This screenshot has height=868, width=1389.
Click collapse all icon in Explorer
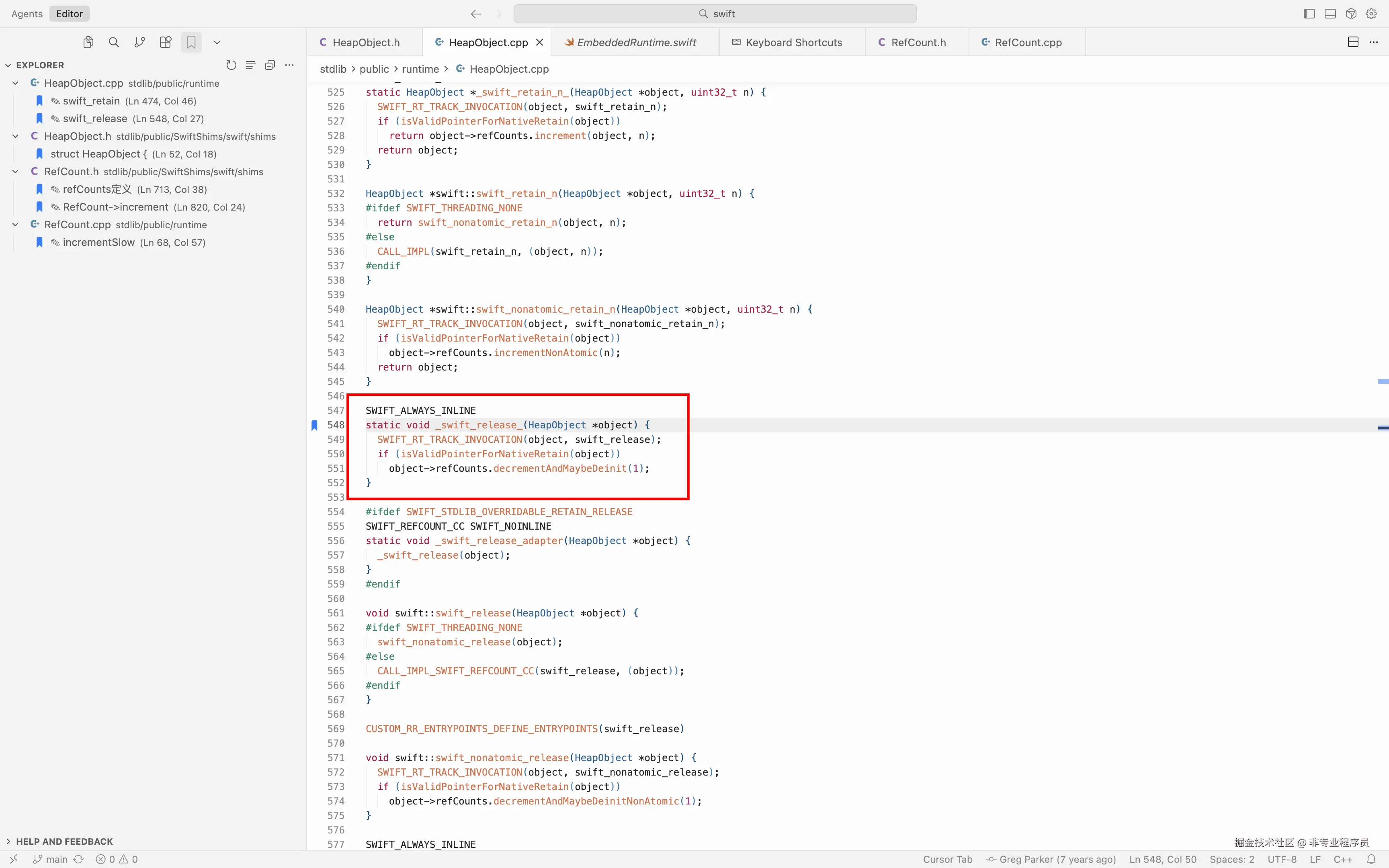[x=270, y=66]
